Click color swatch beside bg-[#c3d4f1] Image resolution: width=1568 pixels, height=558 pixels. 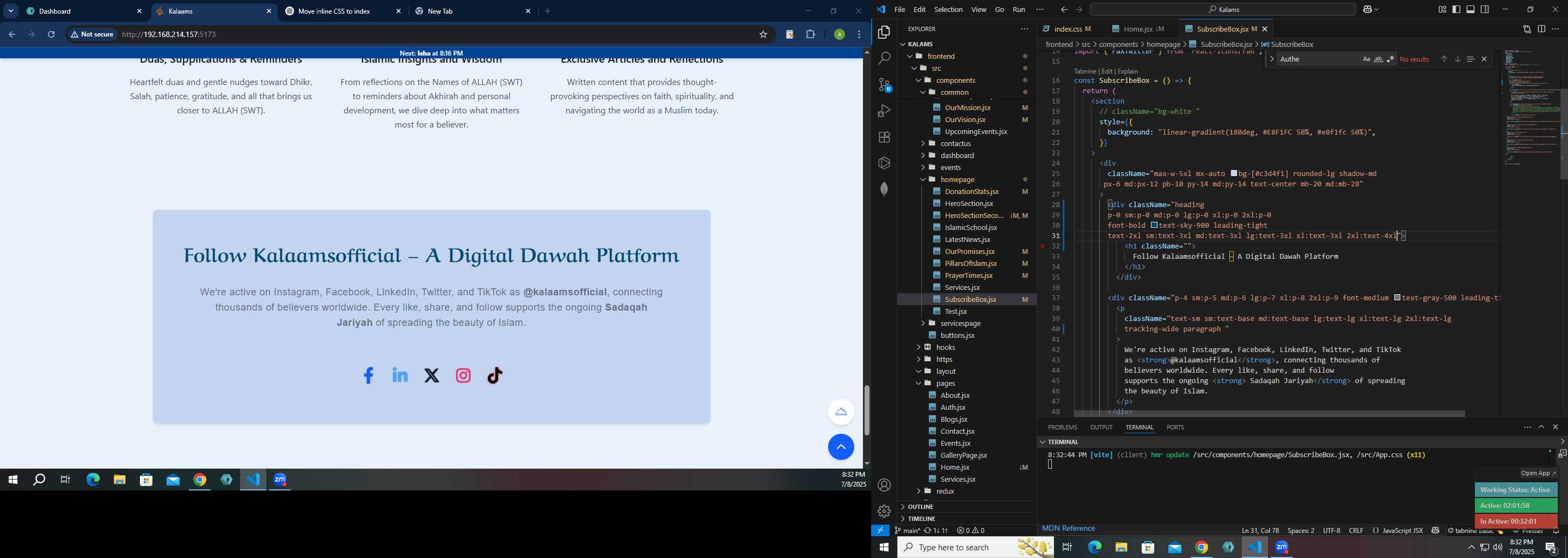point(1233,174)
